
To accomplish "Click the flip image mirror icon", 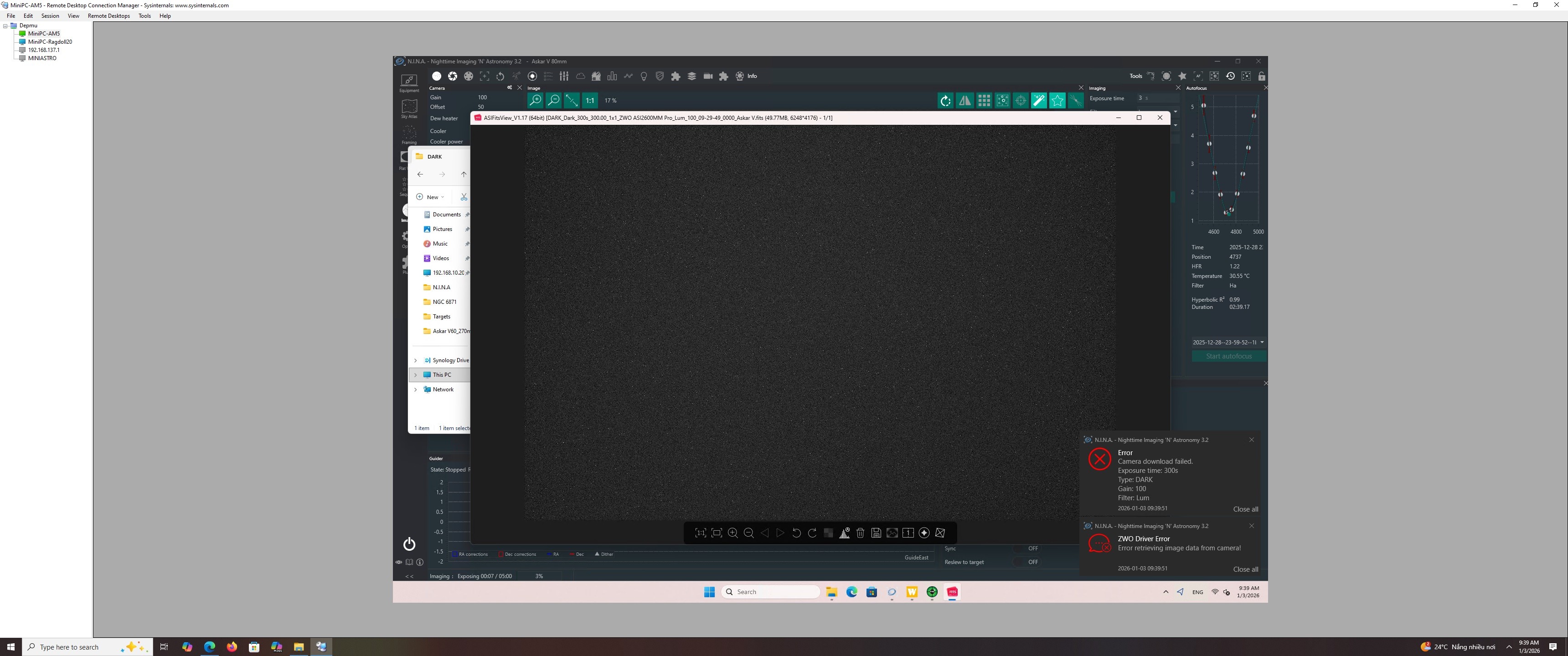I will [965, 101].
